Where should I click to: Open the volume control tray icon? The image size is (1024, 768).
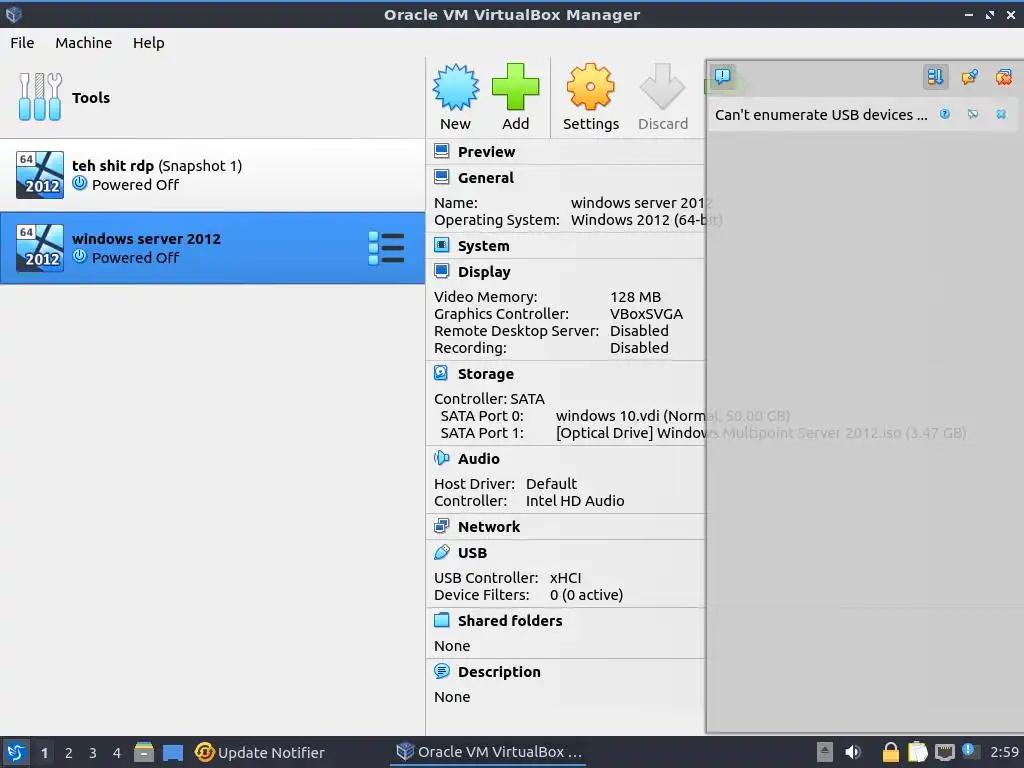point(853,752)
